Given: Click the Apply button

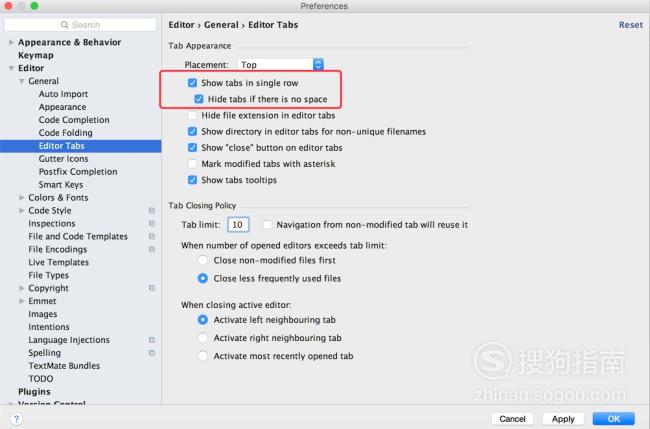Looking at the screenshot, I should pyautogui.click(x=563, y=419).
